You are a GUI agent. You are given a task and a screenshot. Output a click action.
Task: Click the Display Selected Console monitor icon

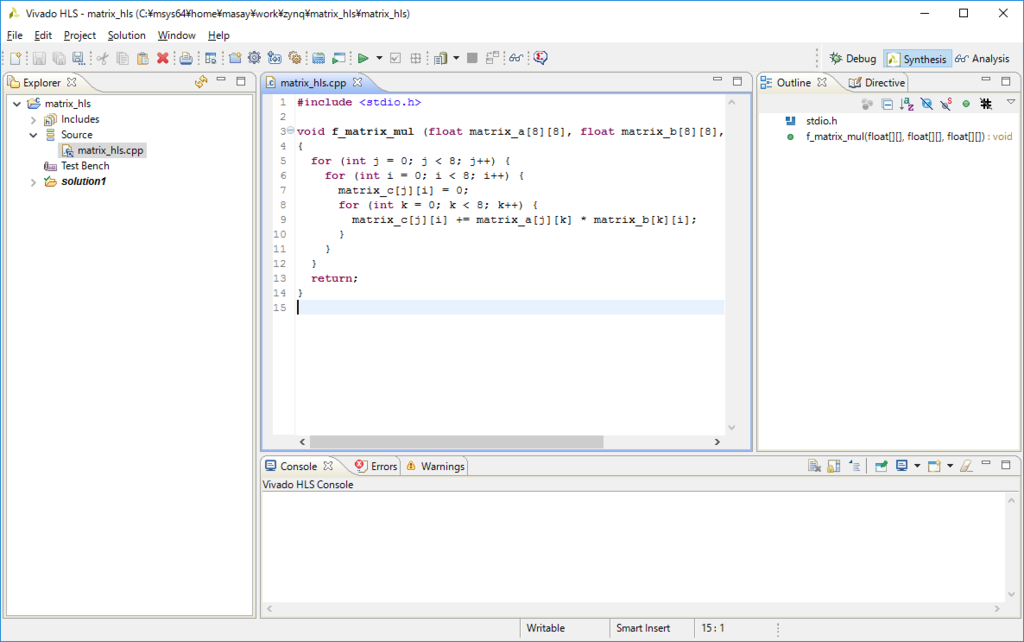coord(902,466)
